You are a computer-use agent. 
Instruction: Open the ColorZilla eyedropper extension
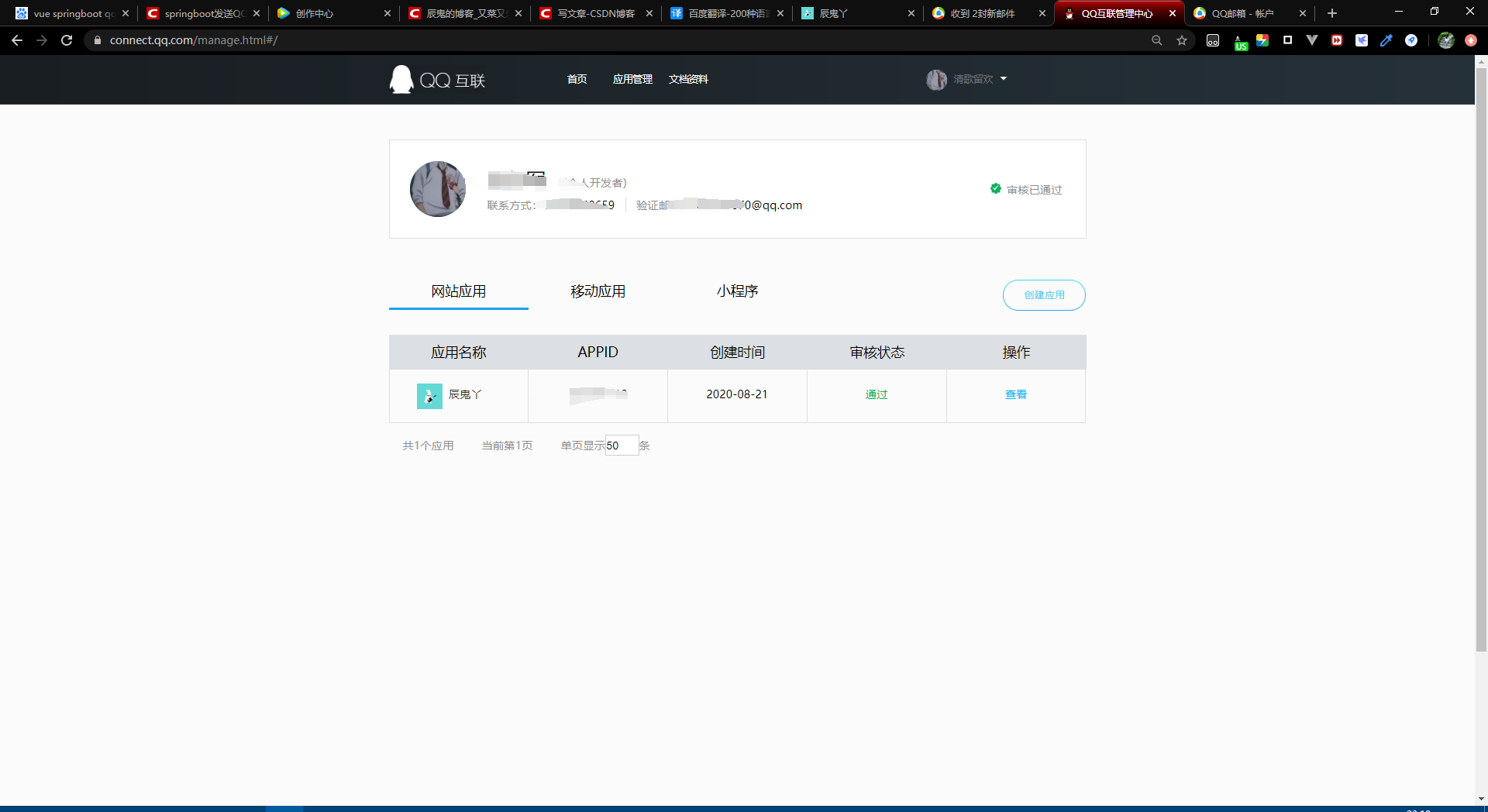pyautogui.click(x=1386, y=40)
